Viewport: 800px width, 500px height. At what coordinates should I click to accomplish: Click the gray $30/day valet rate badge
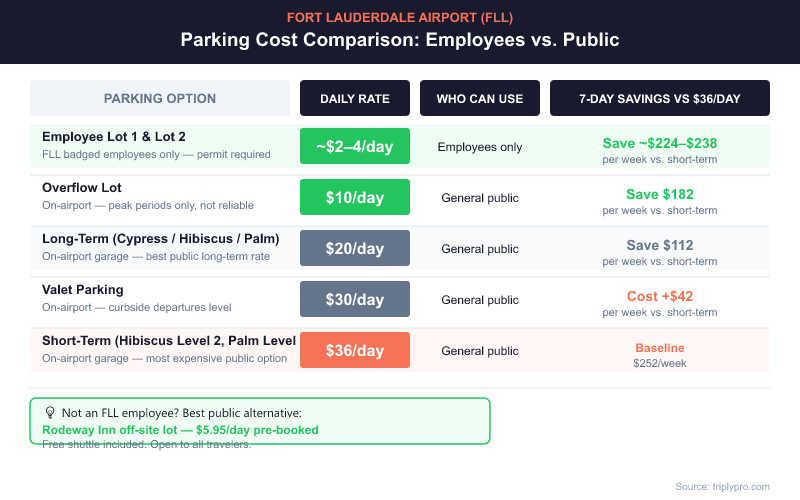pyautogui.click(x=355, y=300)
